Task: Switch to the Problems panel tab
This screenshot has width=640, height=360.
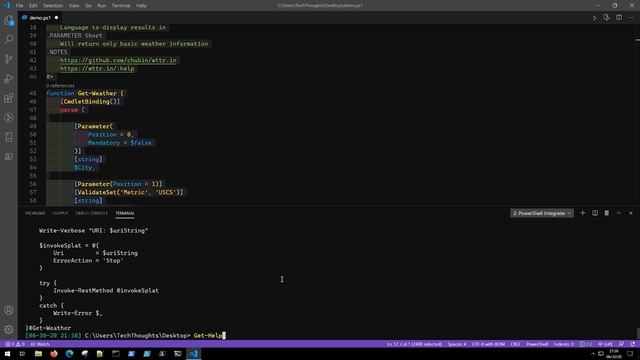Action: click(35, 213)
